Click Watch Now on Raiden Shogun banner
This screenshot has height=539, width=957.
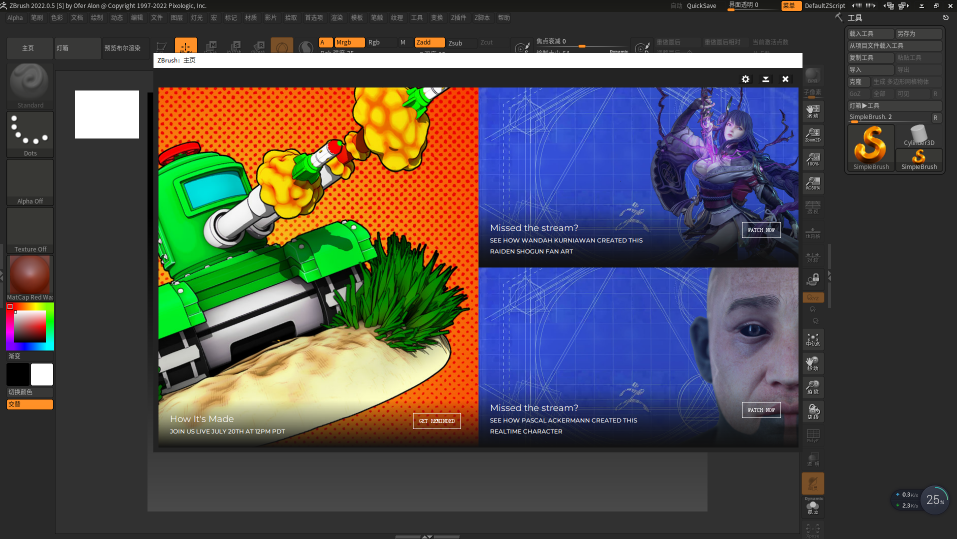(x=761, y=230)
